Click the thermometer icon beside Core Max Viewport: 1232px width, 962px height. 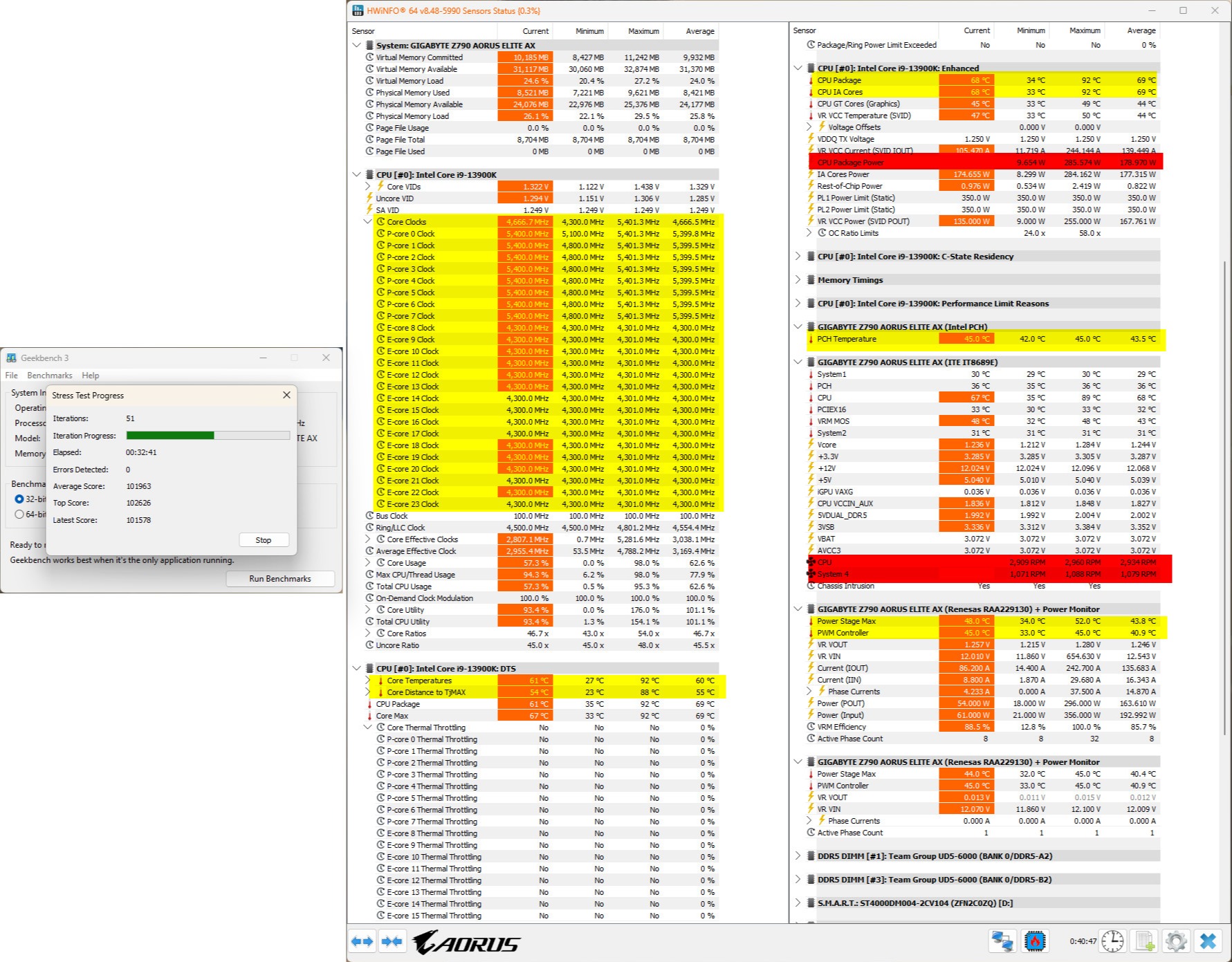coord(369,716)
